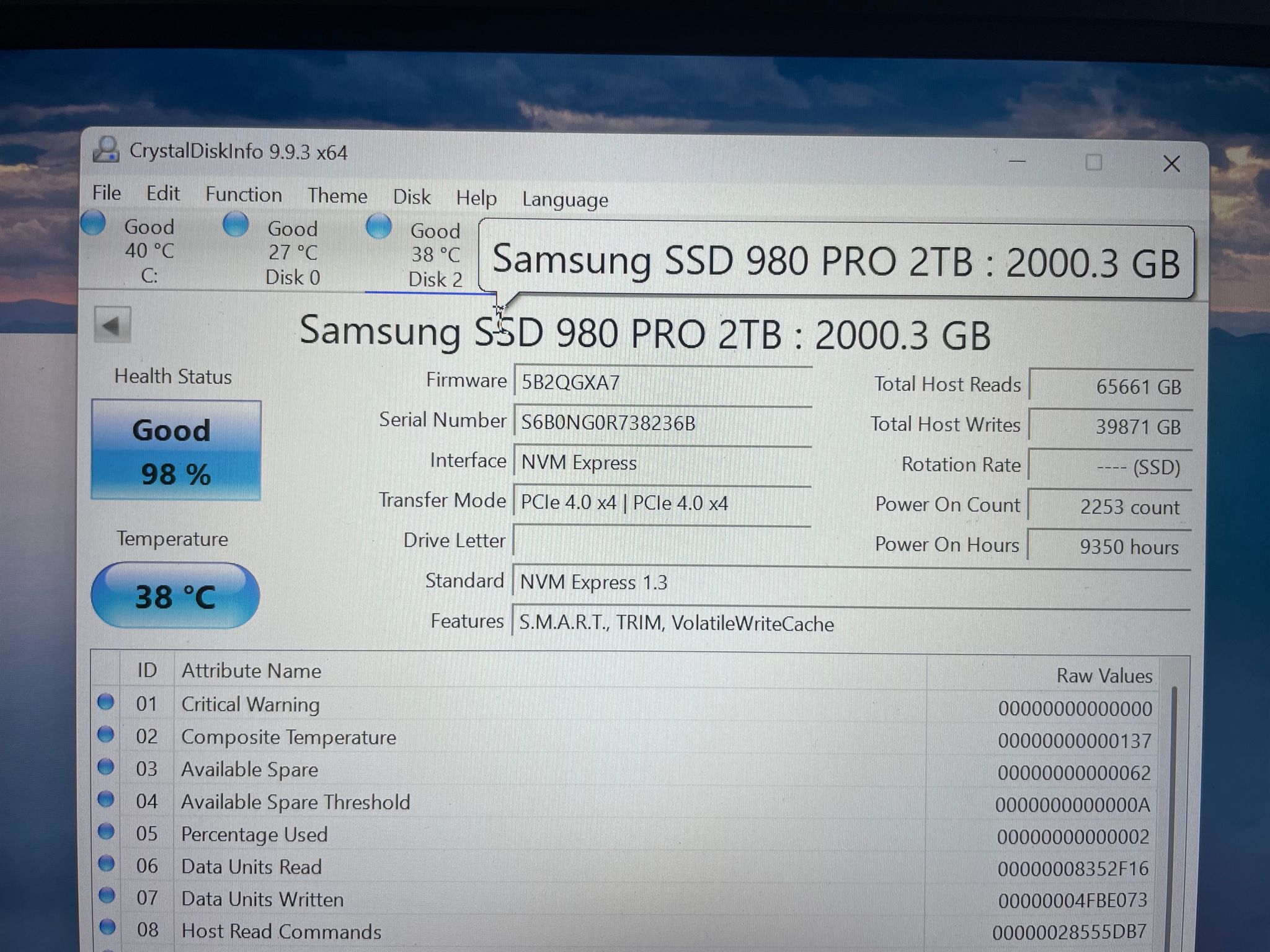Click status dot for Available Spare row
Screen dimensions: 1270x952
106,767
